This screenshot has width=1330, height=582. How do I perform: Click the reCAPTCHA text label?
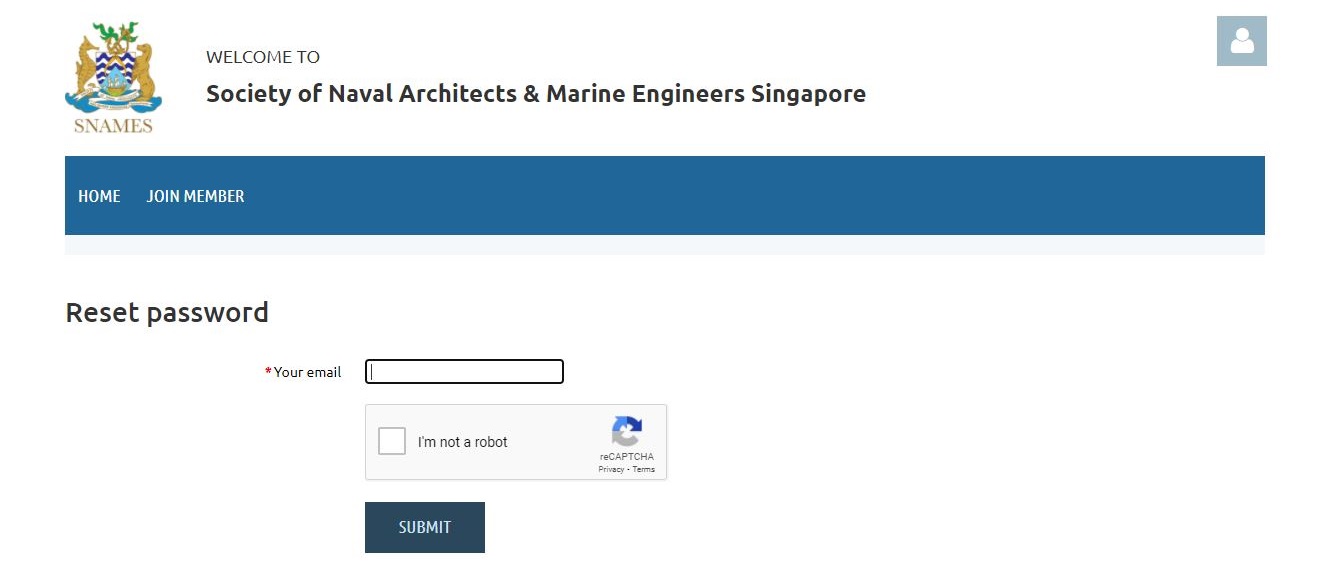point(626,457)
